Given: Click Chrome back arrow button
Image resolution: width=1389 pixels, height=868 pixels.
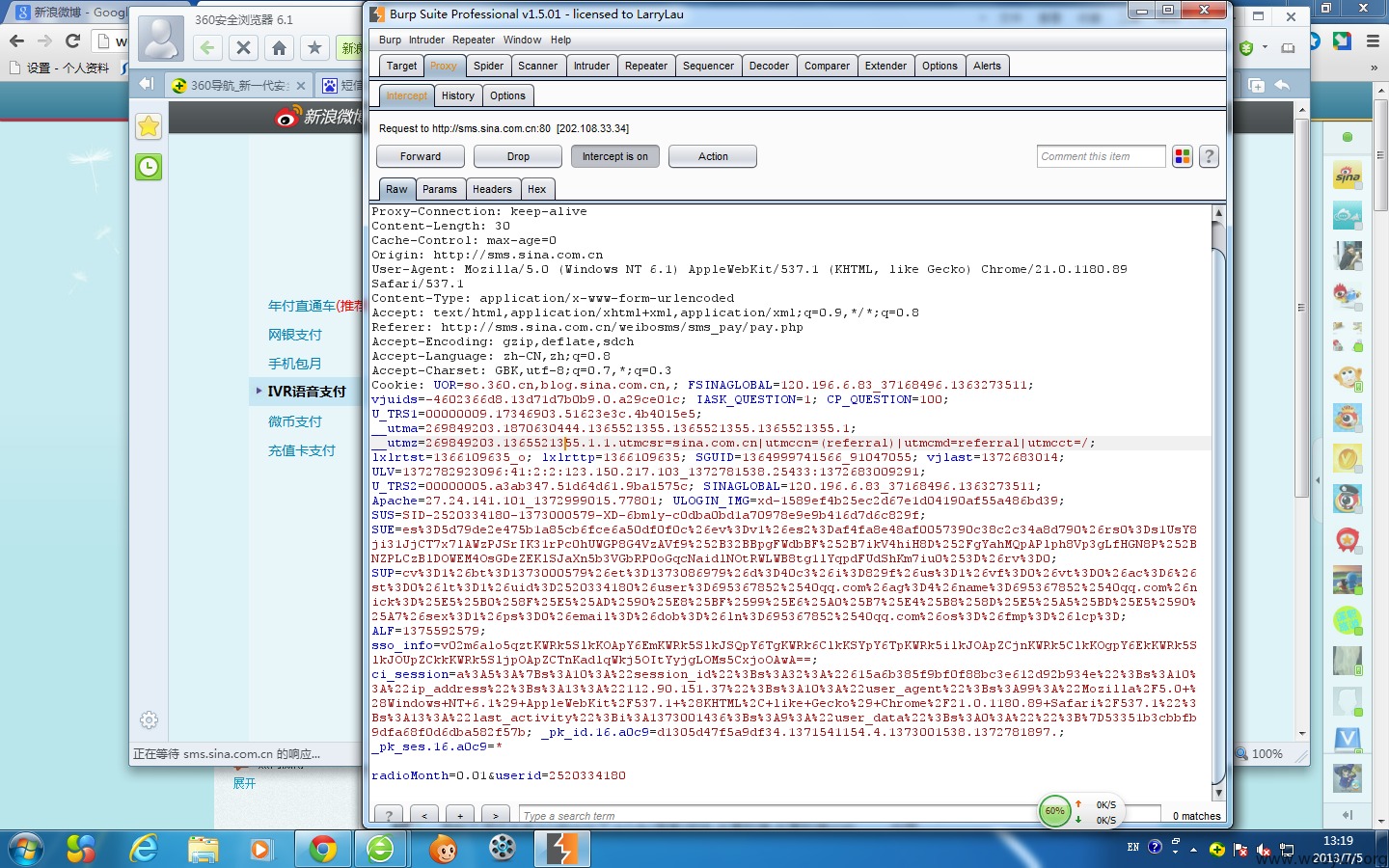Looking at the screenshot, I should coord(16,41).
